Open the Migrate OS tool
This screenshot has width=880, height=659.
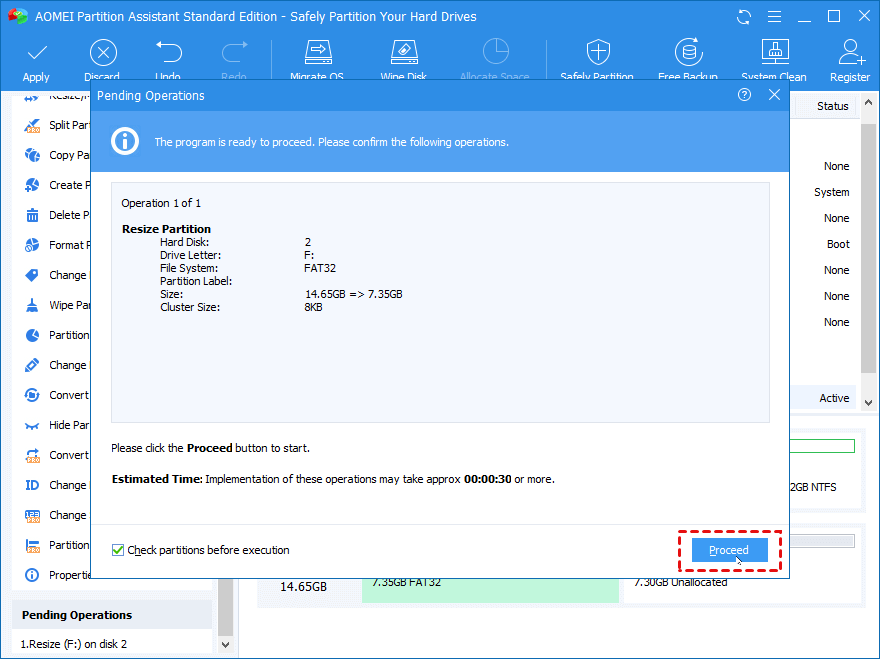pos(317,53)
